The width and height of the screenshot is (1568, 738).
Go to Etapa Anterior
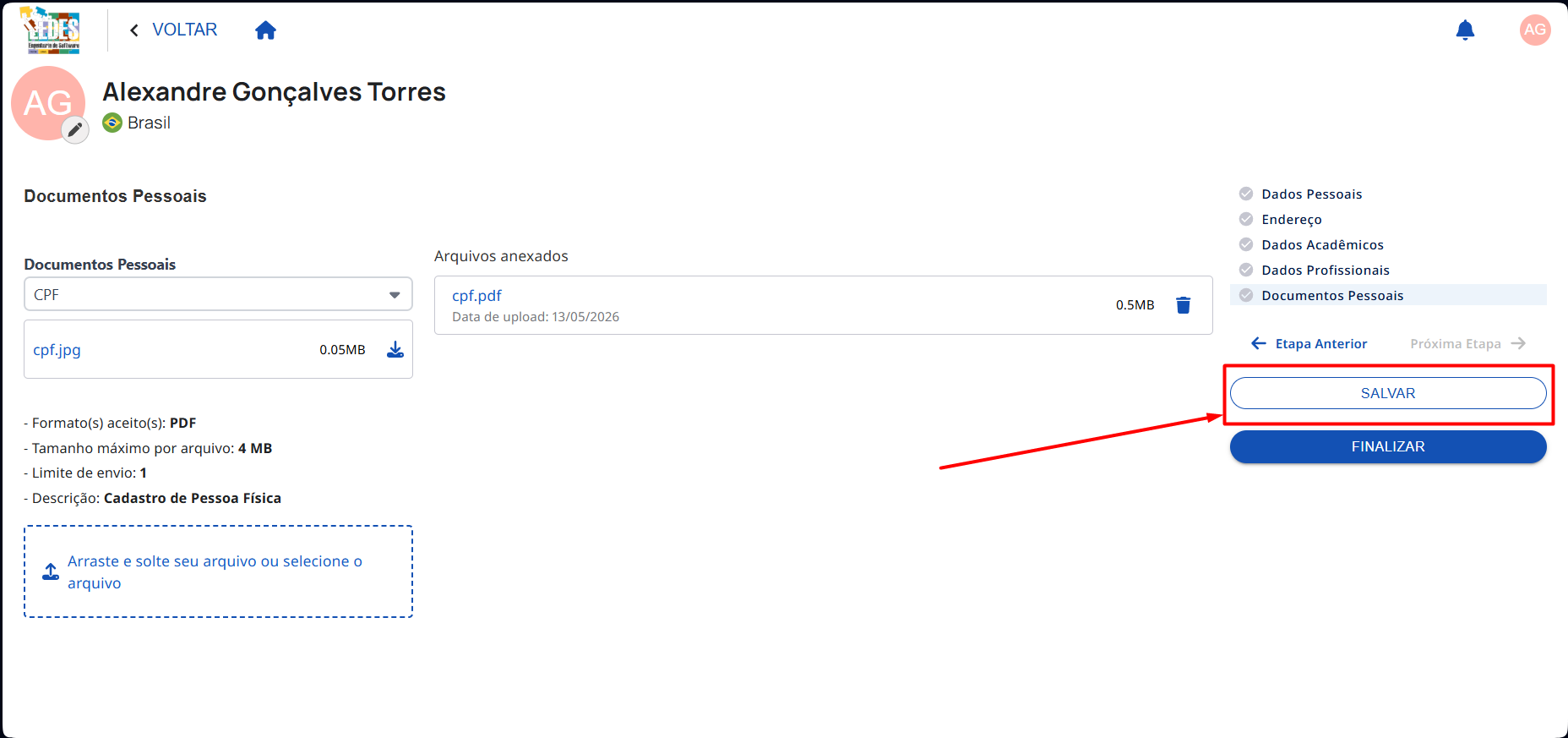click(x=1309, y=343)
